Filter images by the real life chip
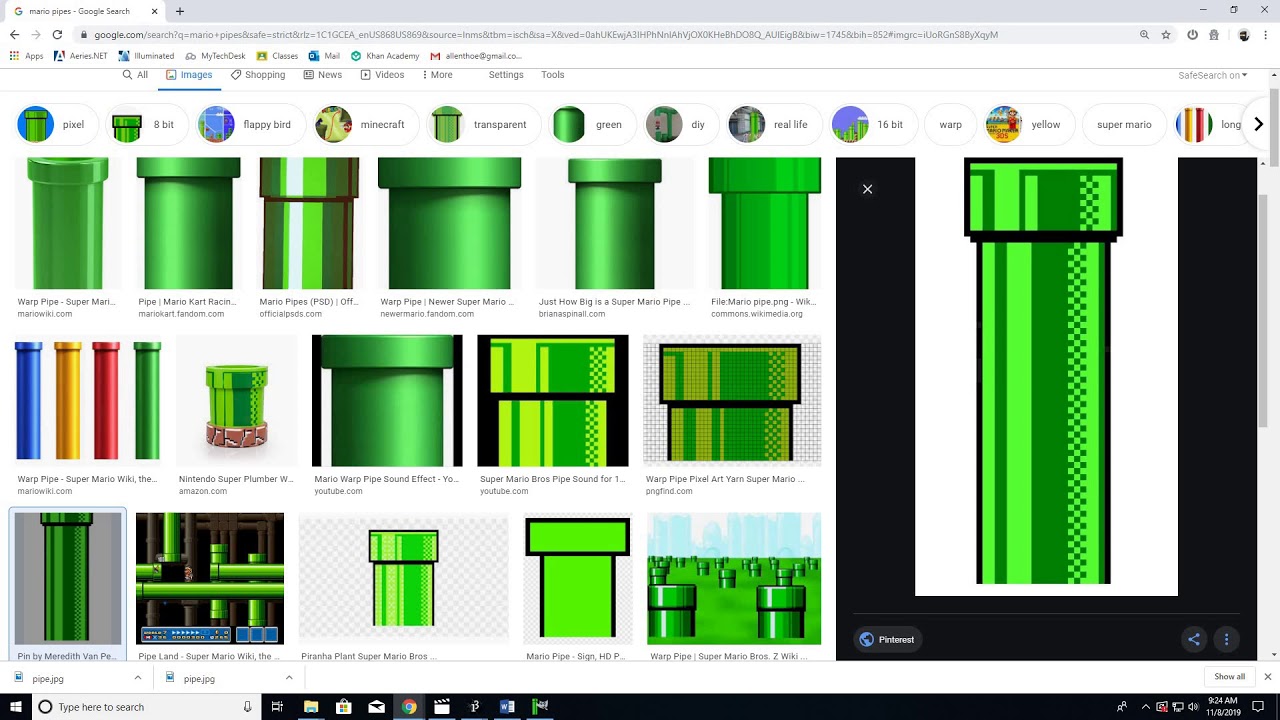The width and height of the screenshot is (1280, 720). [x=773, y=125]
